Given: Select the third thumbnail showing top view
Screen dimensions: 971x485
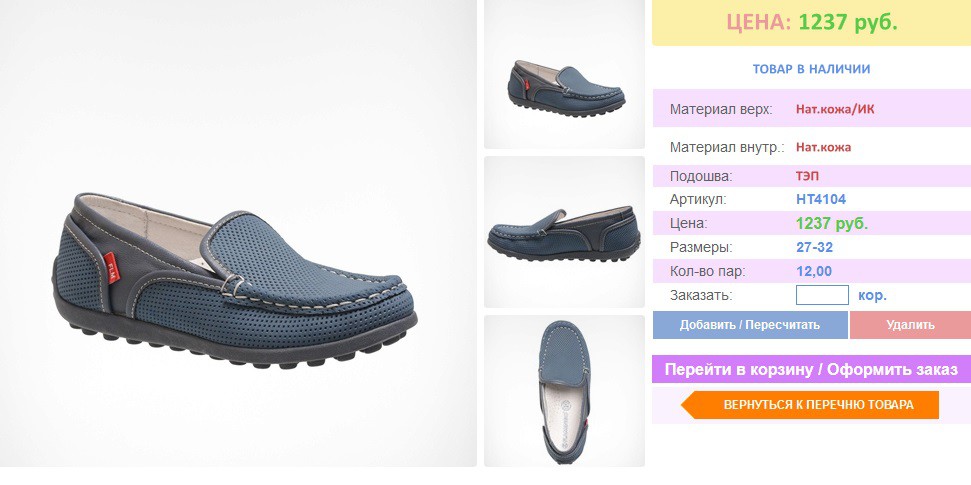Looking at the screenshot, I should [564, 391].
